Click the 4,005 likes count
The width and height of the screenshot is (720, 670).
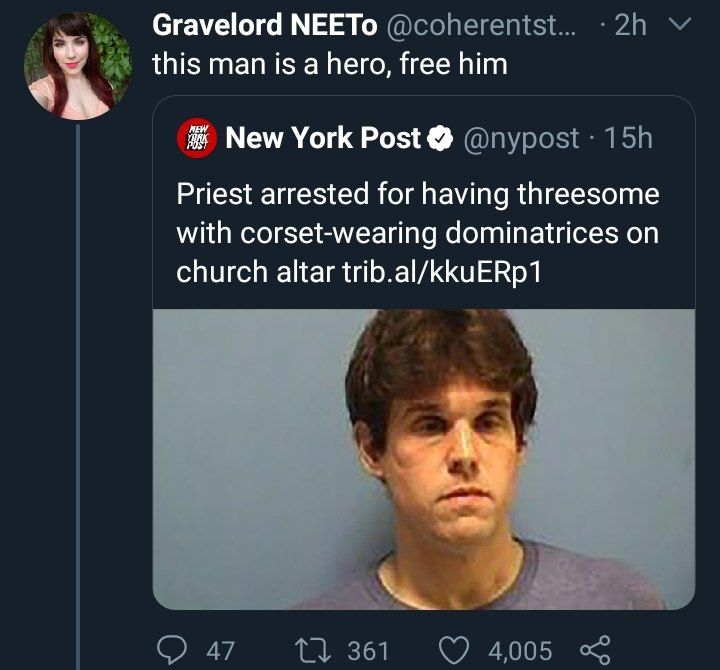(x=520, y=651)
